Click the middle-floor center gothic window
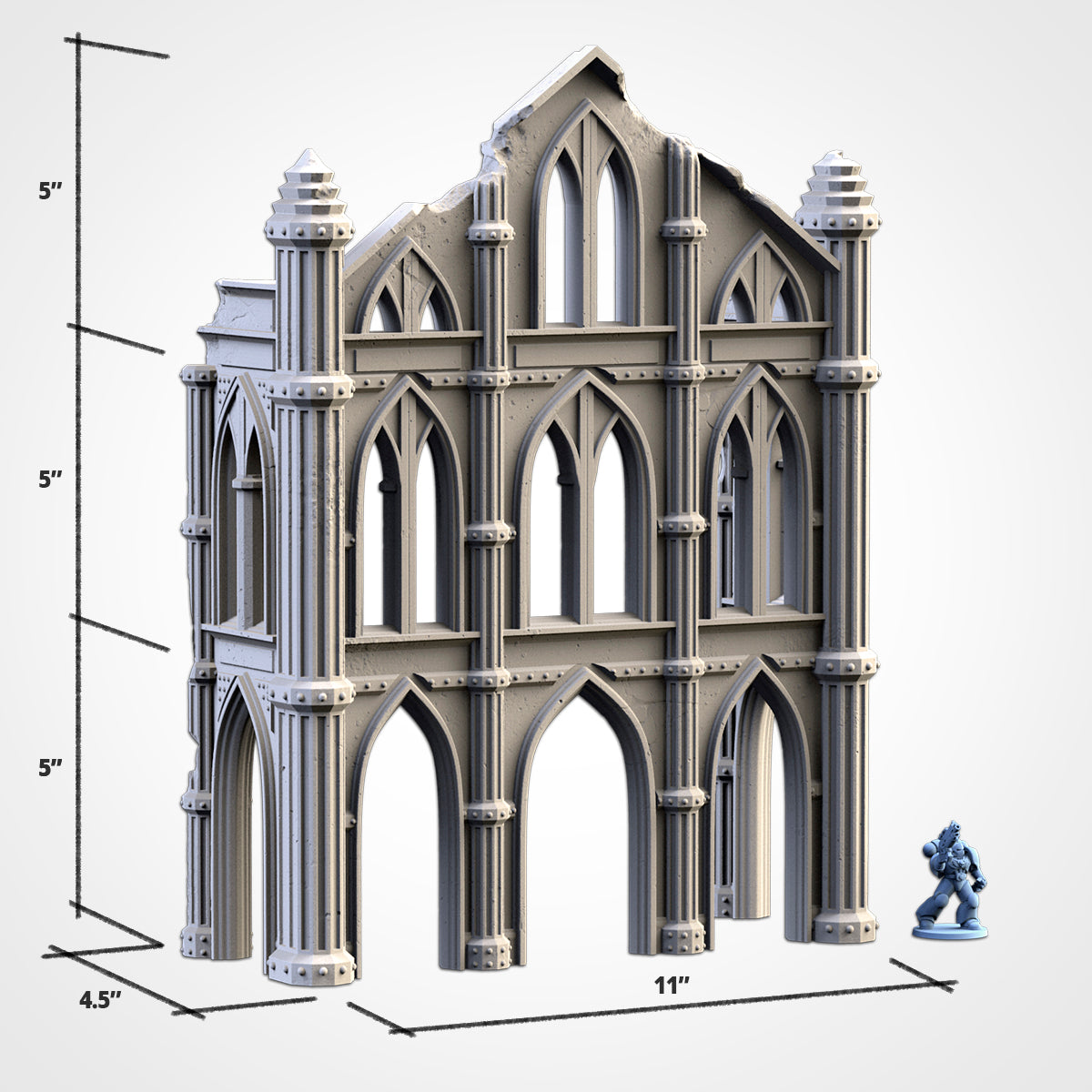The height and width of the screenshot is (1092, 1092). (x=585, y=528)
